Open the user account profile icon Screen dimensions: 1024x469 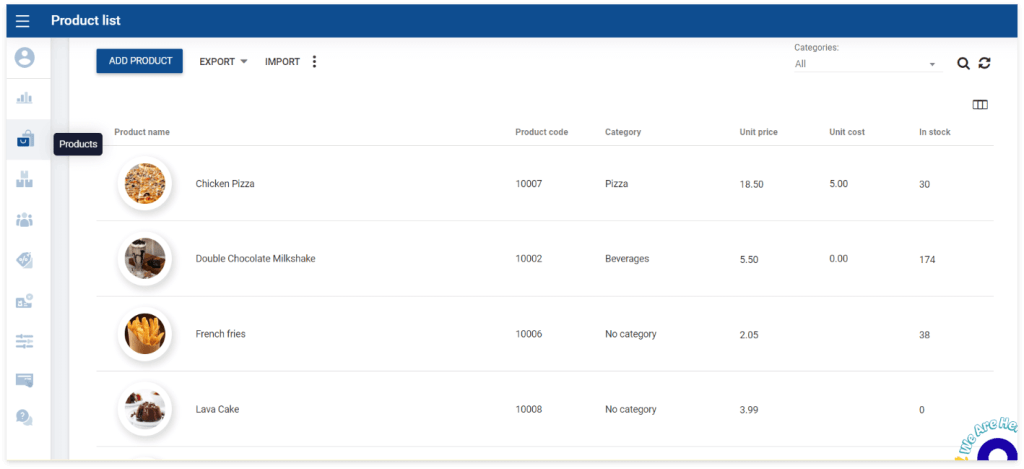coord(25,57)
